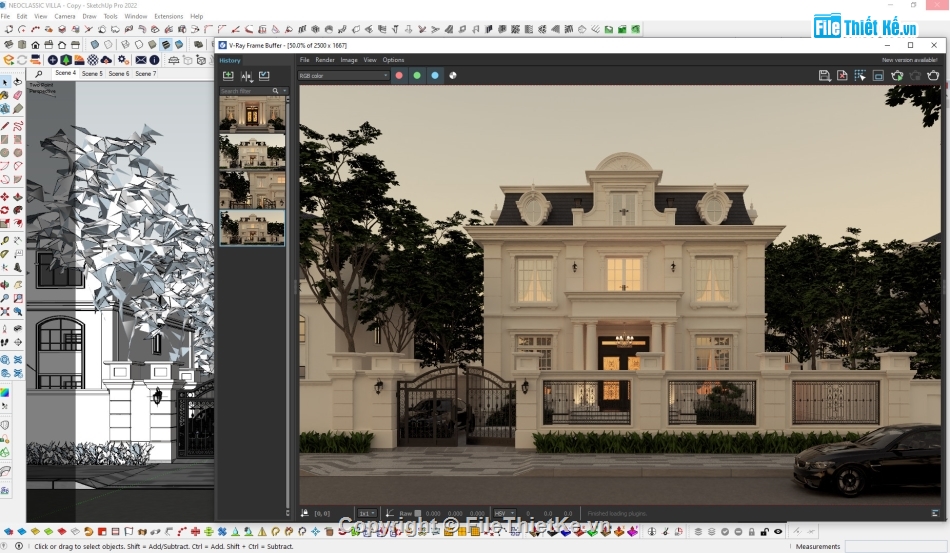Toggle the red channel in VFB

tap(399, 76)
